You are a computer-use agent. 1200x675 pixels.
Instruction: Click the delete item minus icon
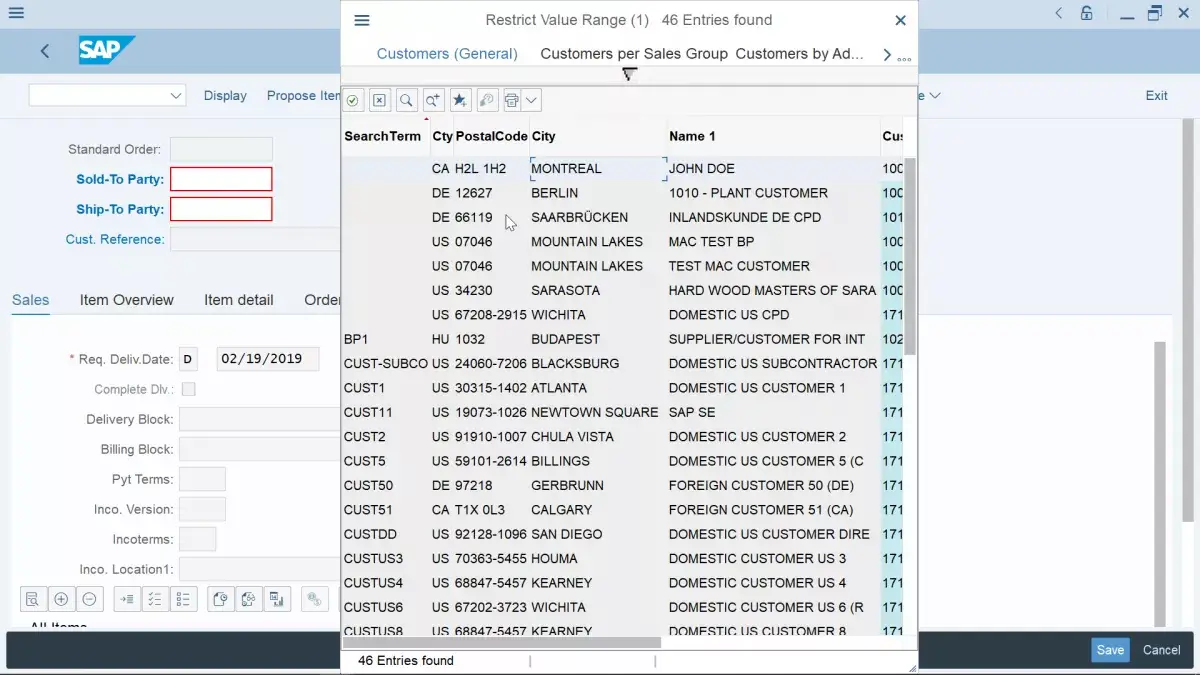[89, 599]
